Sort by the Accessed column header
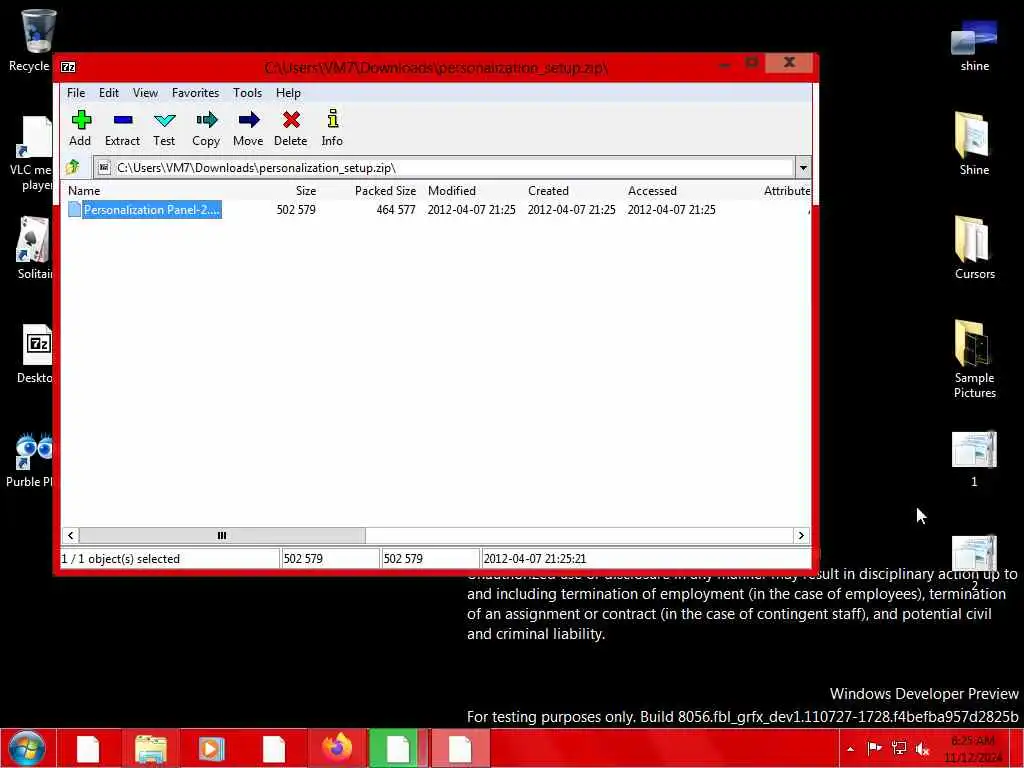The height and width of the screenshot is (768, 1024). pos(652,191)
